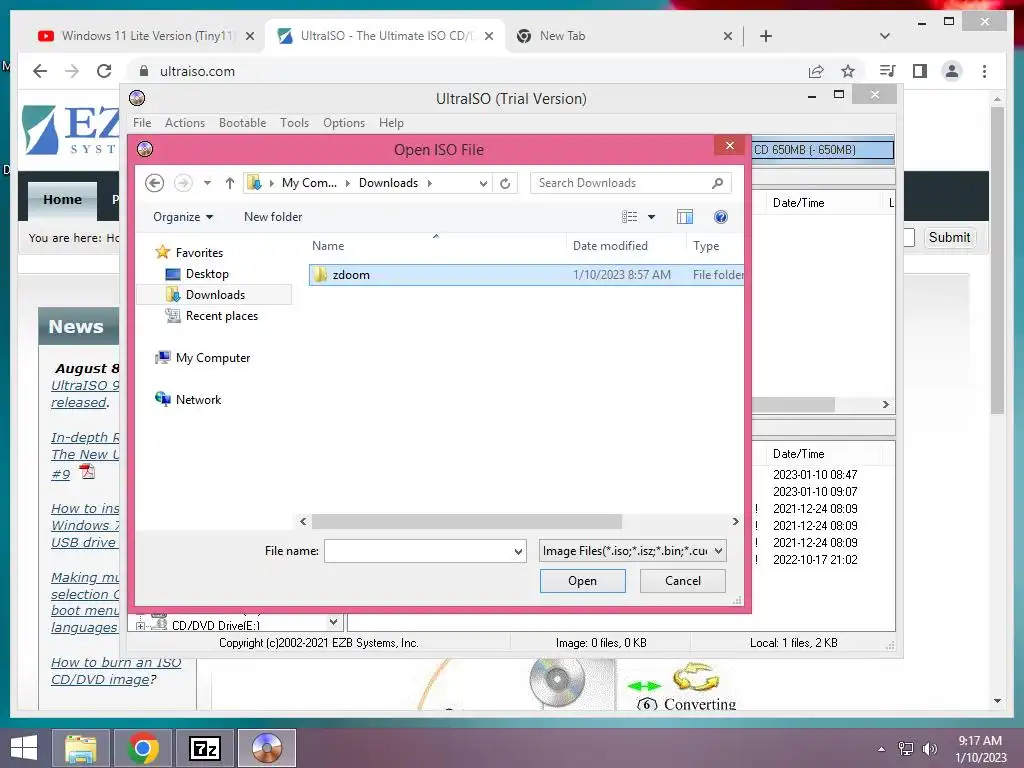The image size is (1024, 768).
Task: Open Chrome side panel icon
Action: [x=920, y=71]
